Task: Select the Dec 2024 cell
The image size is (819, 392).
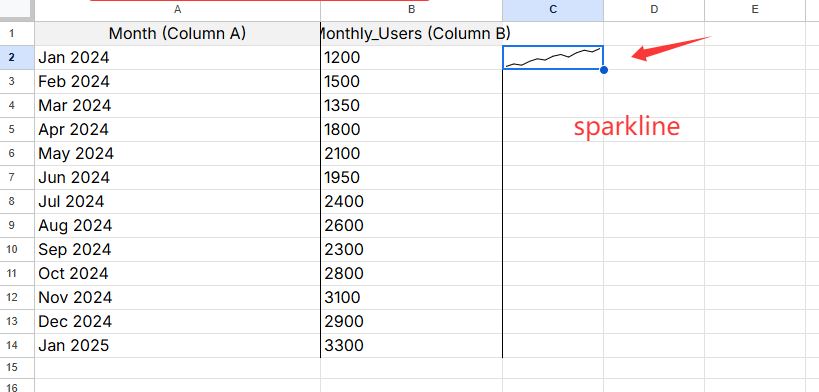Action: (178, 321)
